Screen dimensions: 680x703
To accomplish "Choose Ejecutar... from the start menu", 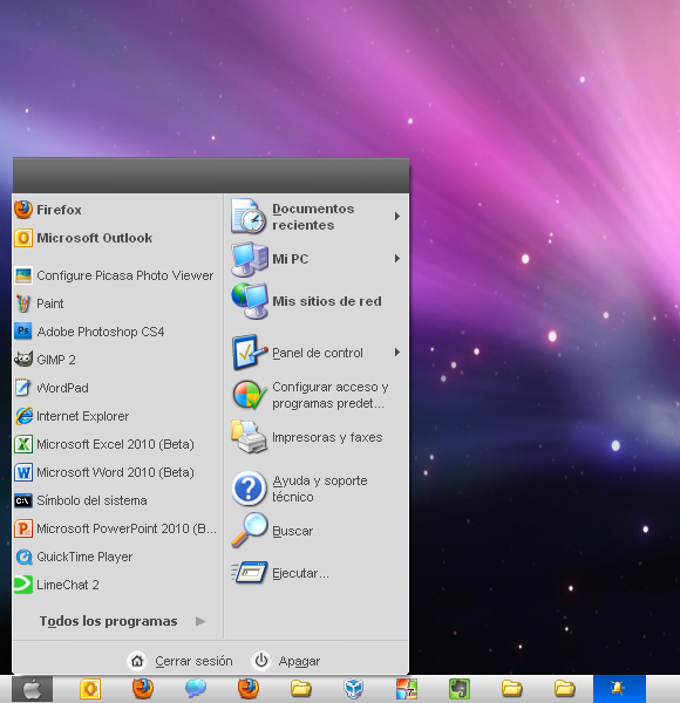I will 300,573.
